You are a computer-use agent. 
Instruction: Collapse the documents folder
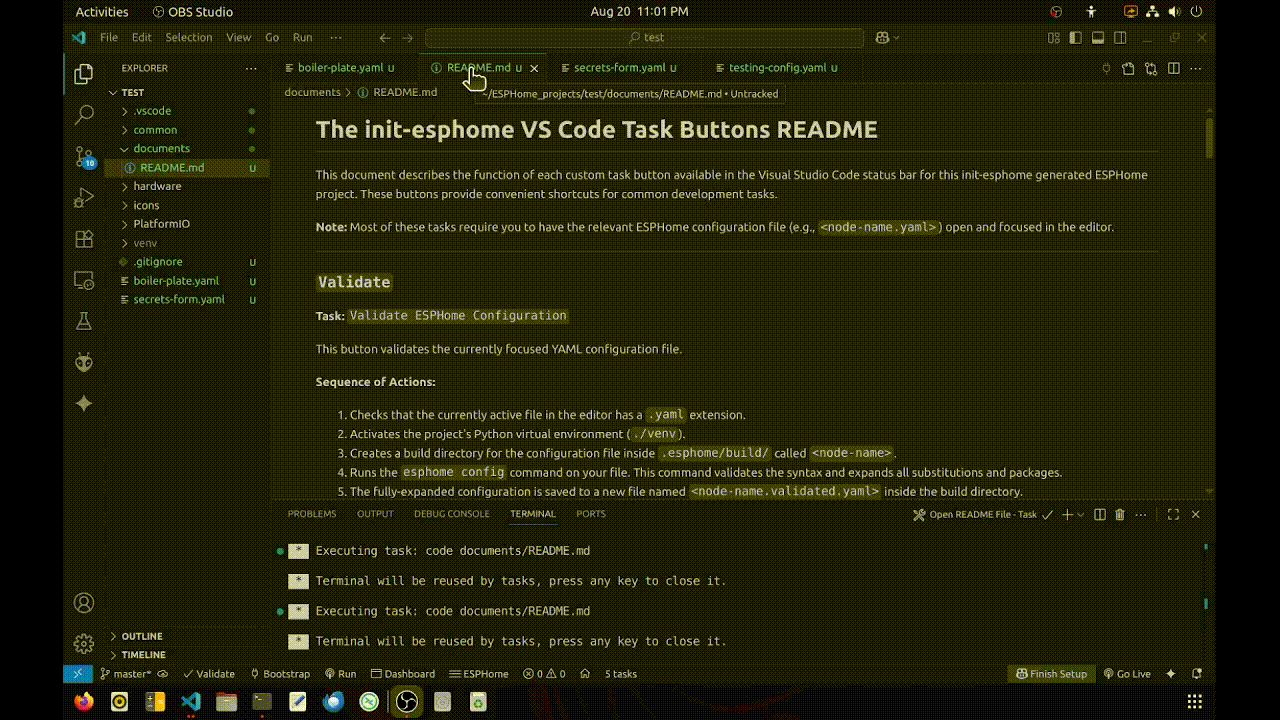[161, 148]
